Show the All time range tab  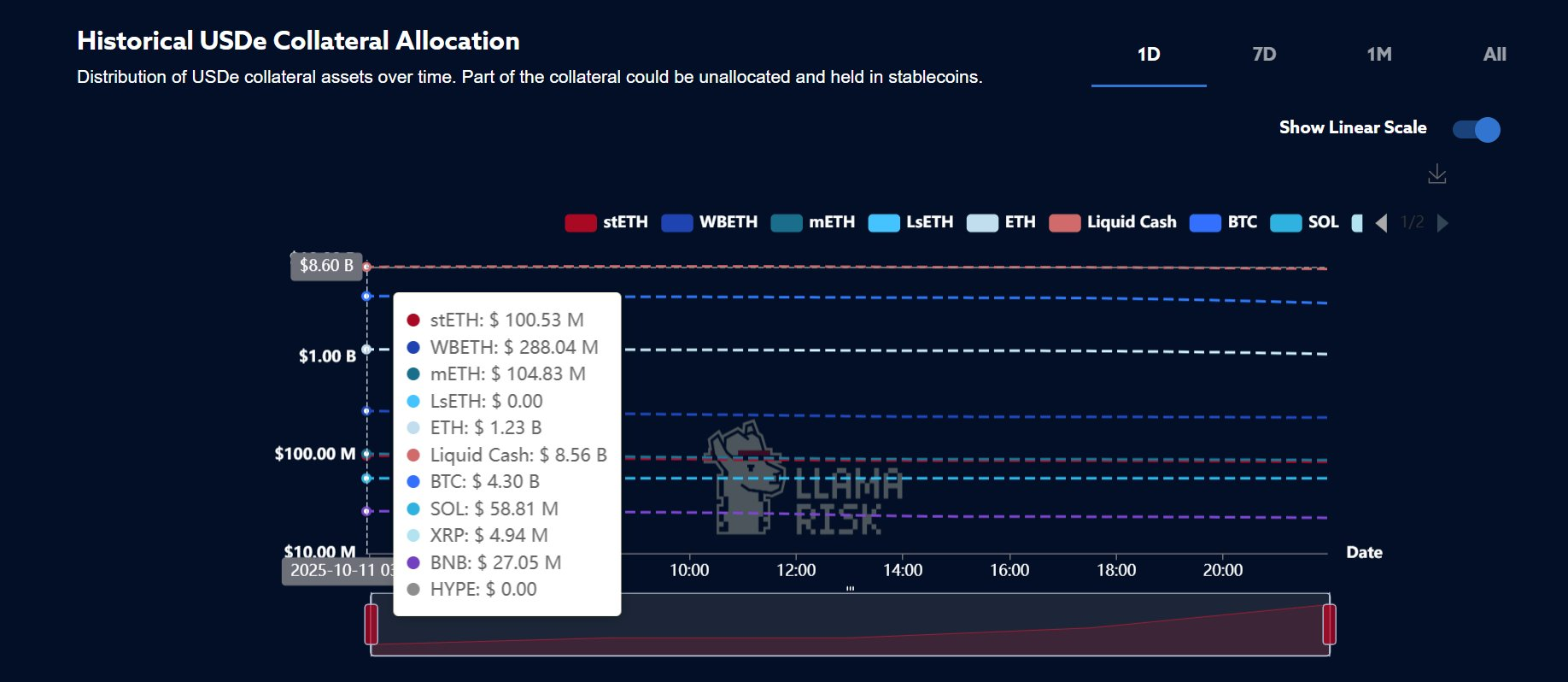[x=1494, y=55]
